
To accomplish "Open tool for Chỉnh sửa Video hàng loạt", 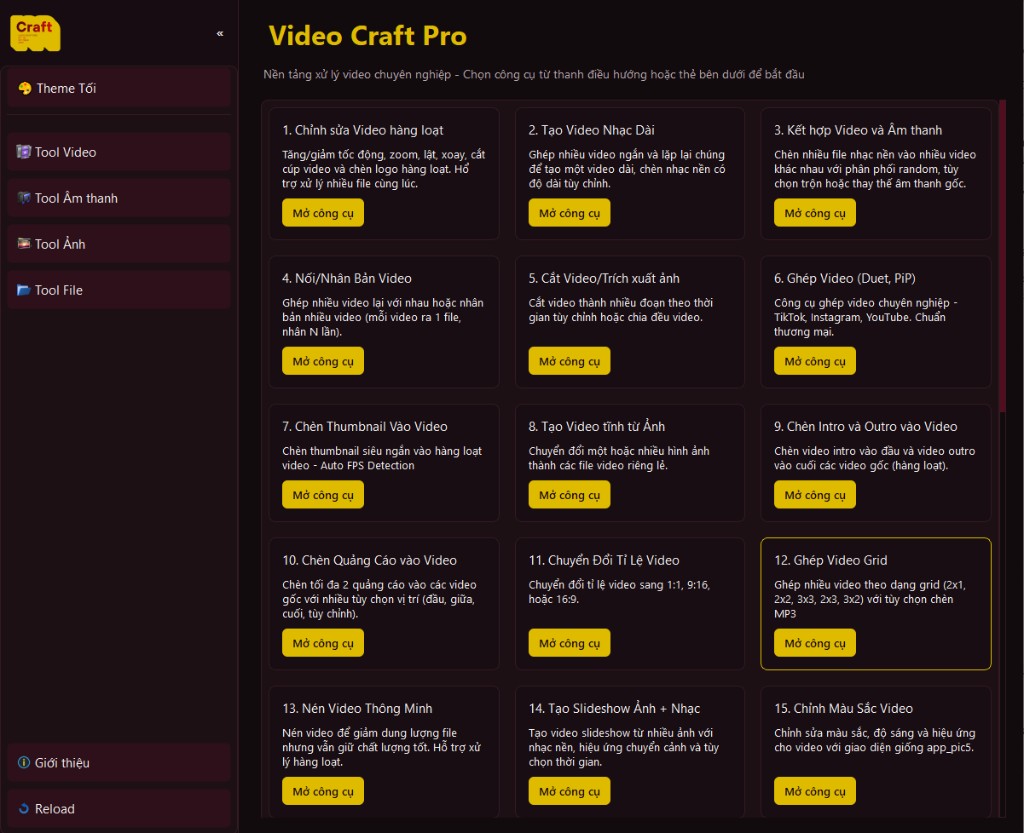I will tap(323, 213).
